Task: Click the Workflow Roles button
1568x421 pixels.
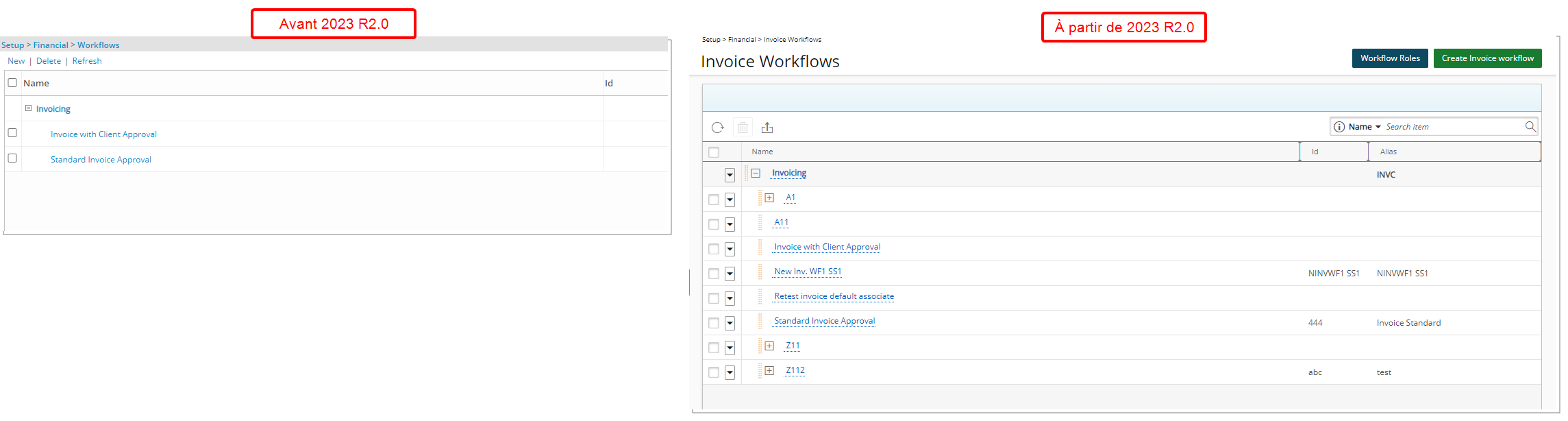Action: (x=1390, y=58)
